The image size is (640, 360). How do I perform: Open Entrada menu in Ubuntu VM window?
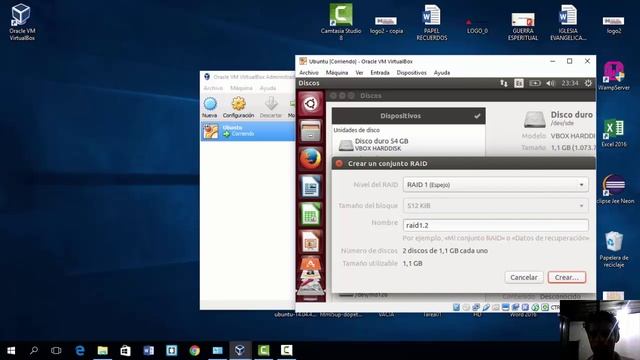[x=380, y=73]
